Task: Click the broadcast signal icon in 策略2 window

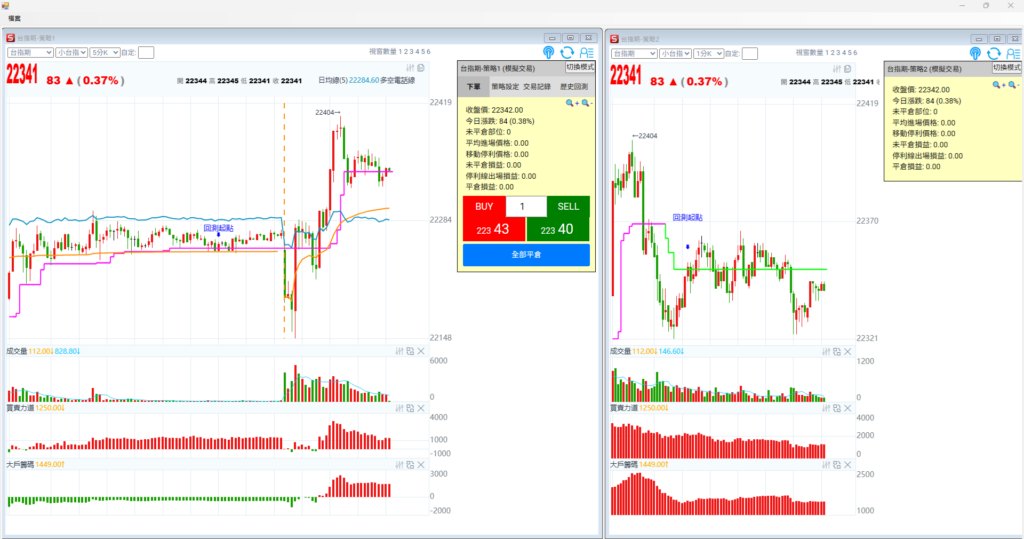Action: 975,54
